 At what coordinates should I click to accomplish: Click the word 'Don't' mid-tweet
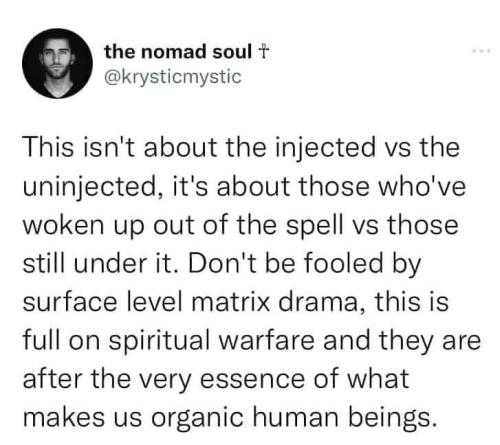[x=220, y=262]
